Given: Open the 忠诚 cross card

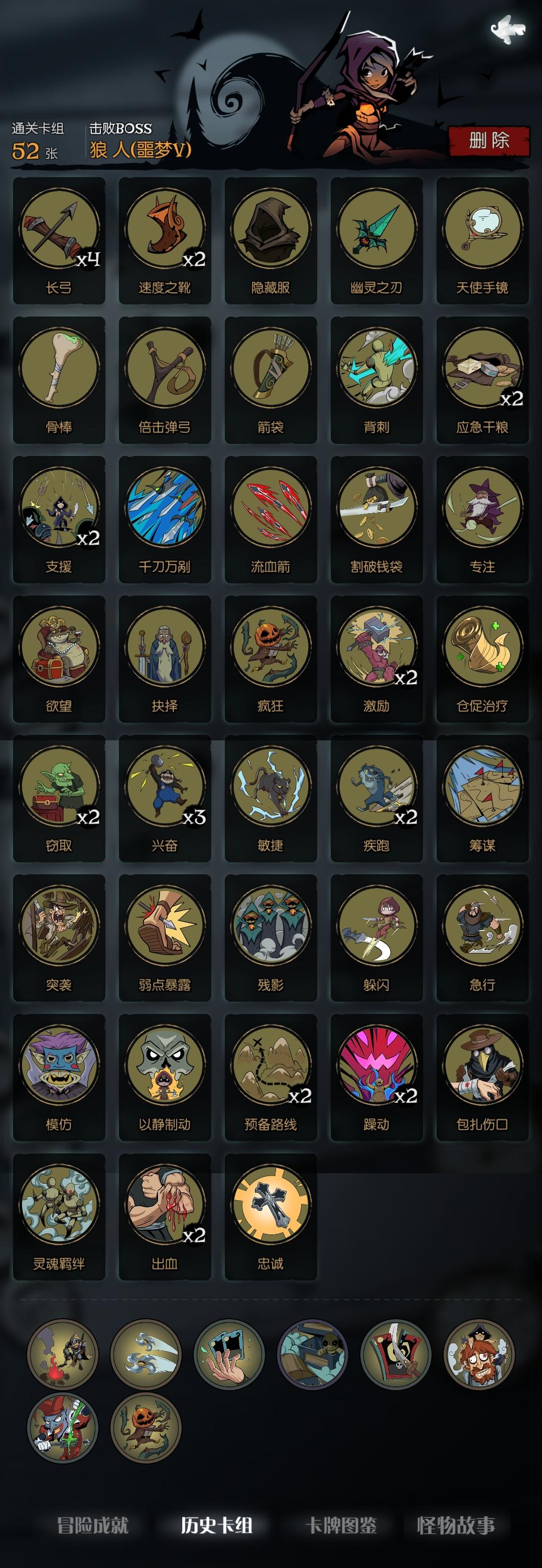Looking at the screenshot, I should tap(270, 1217).
